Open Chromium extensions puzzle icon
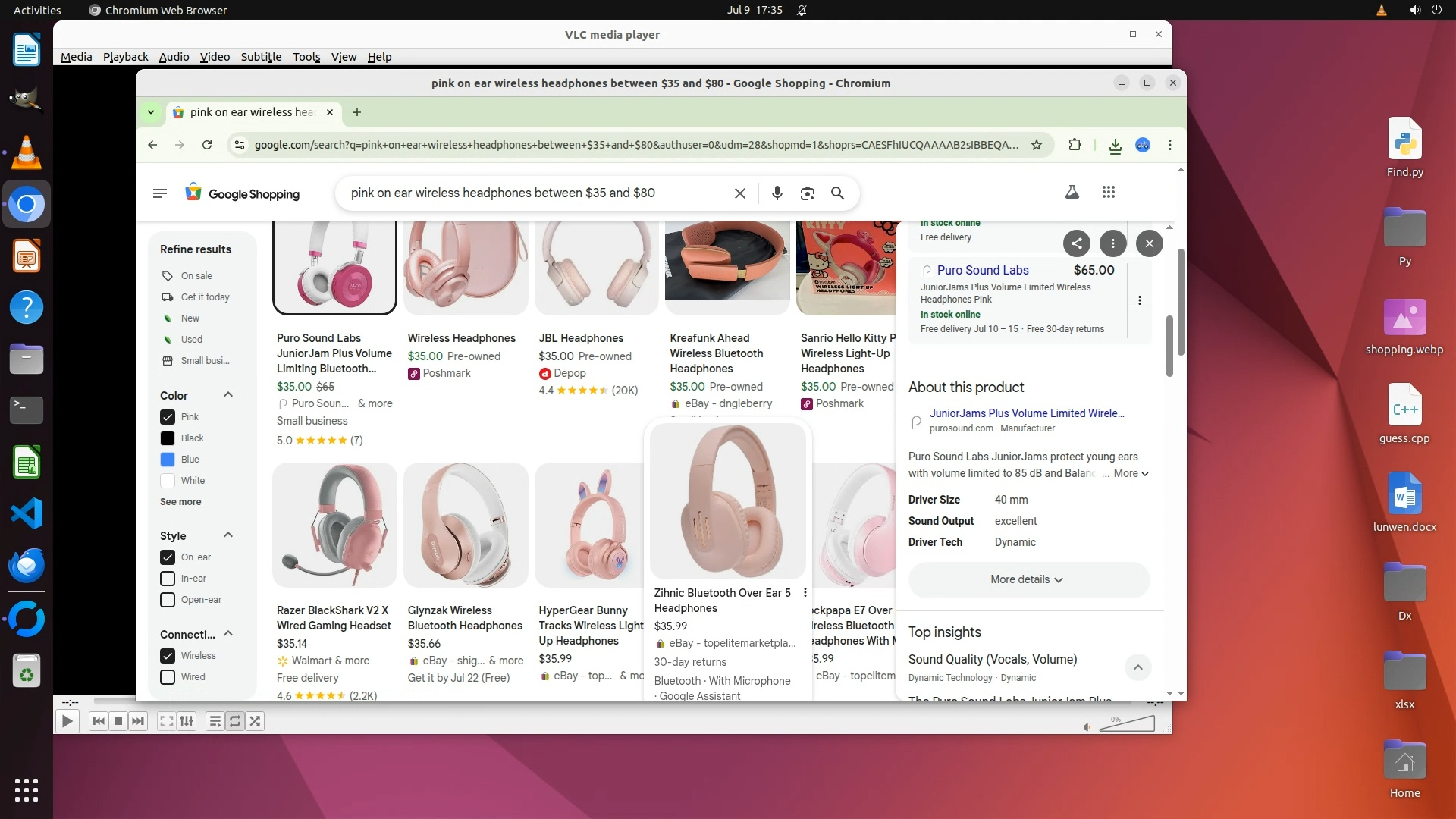 pos(1075,145)
